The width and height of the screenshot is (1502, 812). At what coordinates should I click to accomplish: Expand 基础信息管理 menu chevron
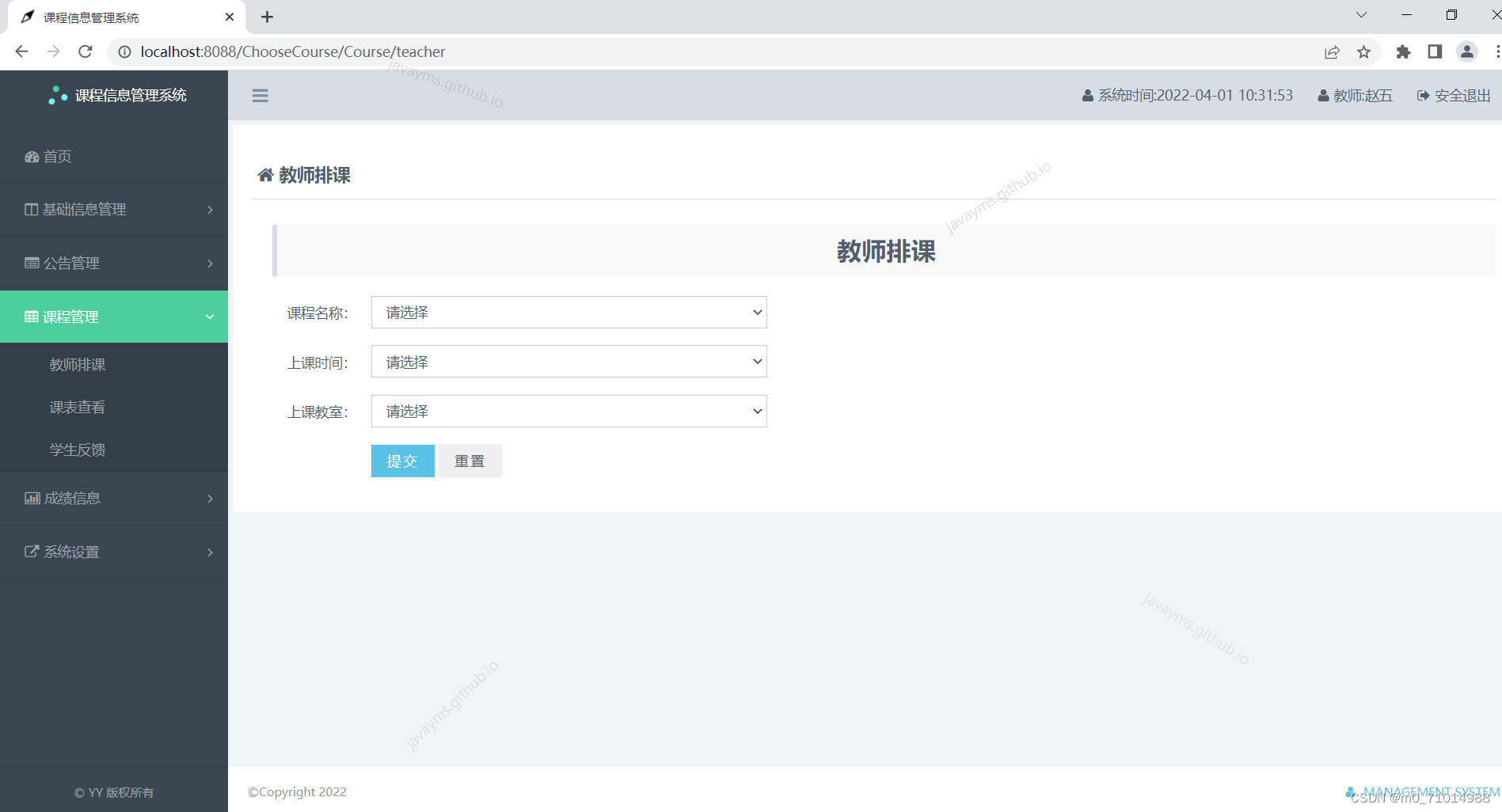click(210, 210)
